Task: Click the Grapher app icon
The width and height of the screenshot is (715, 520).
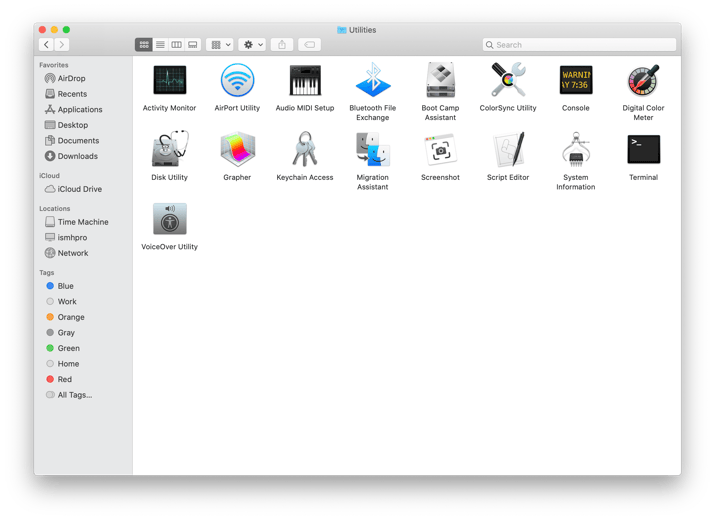Action: coord(237,149)
